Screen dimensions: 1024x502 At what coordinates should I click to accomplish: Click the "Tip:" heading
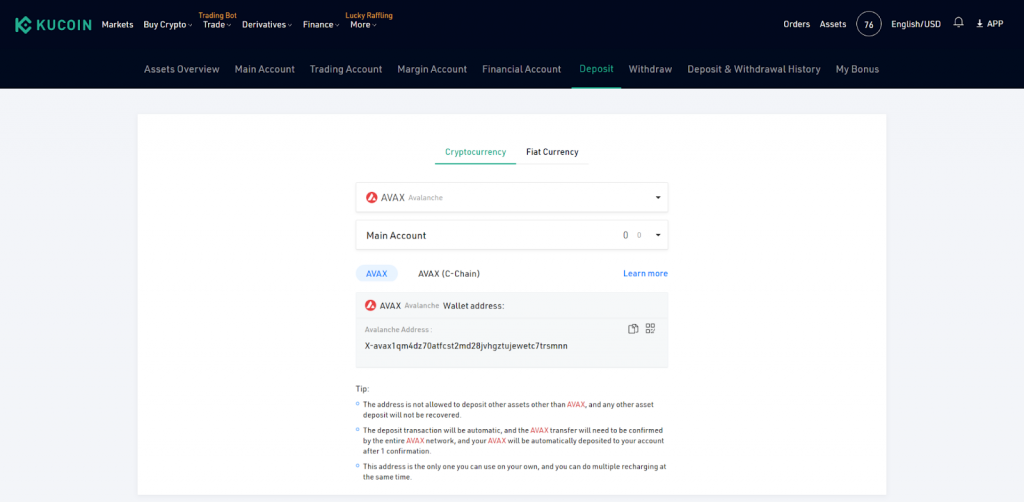(362, 389)
